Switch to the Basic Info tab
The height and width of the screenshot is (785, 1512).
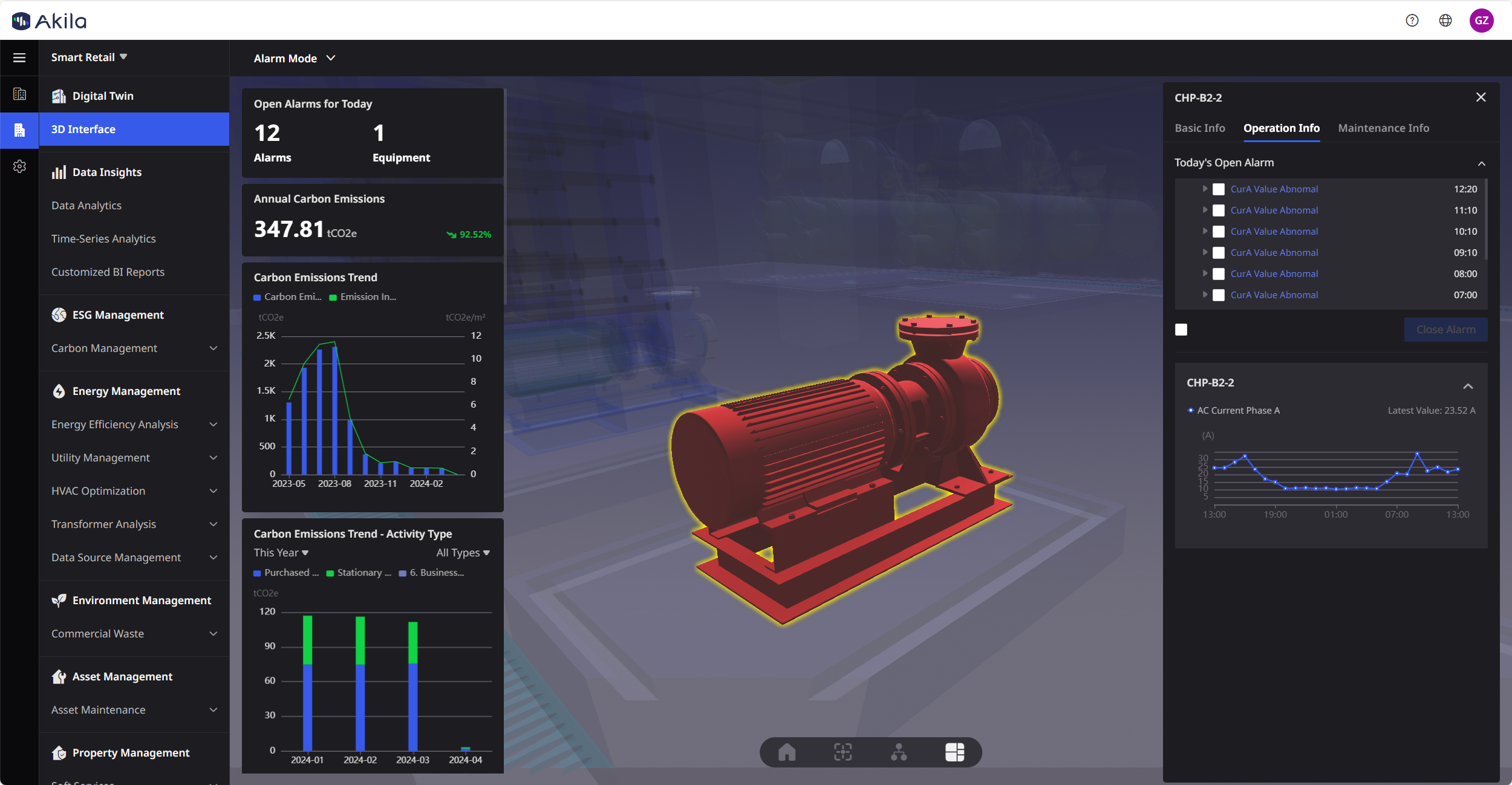point(1200,128)
